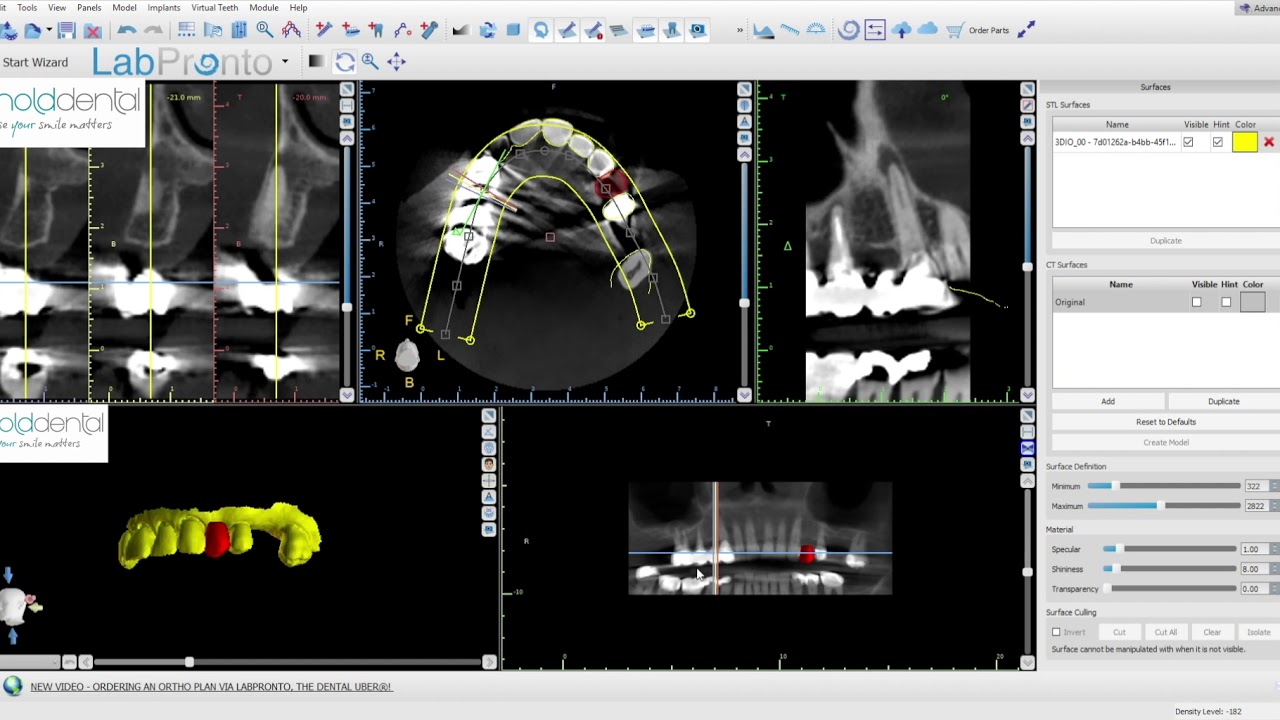Click the Redo arrow icon
Viewport: 1280px width, 720px height.
click(x=154, y=30)
